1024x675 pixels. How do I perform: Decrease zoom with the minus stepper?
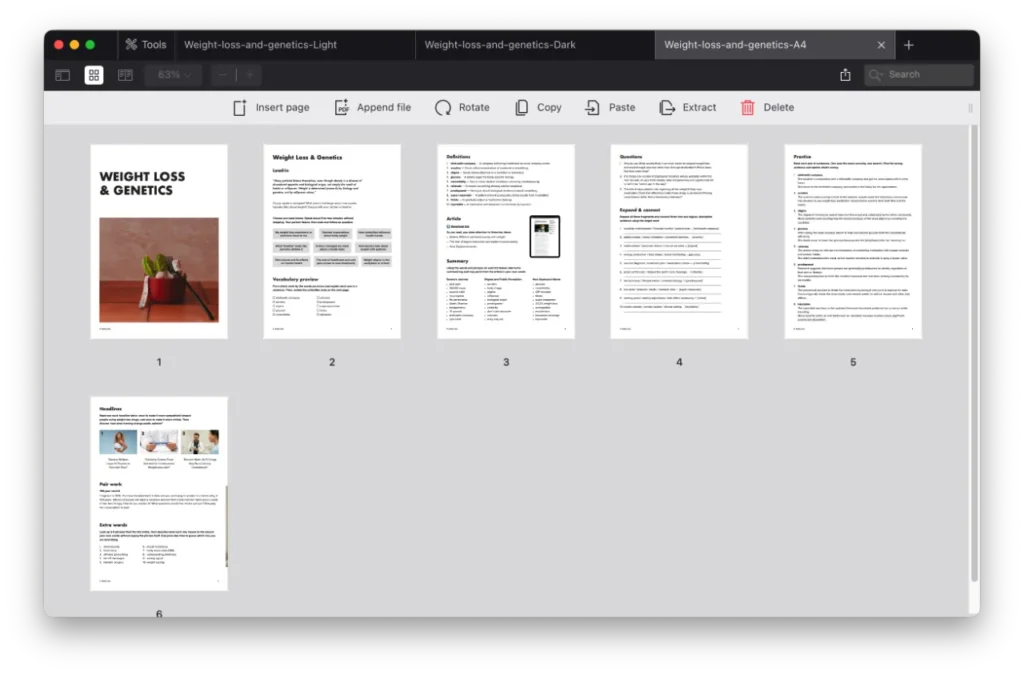(221, 74)
